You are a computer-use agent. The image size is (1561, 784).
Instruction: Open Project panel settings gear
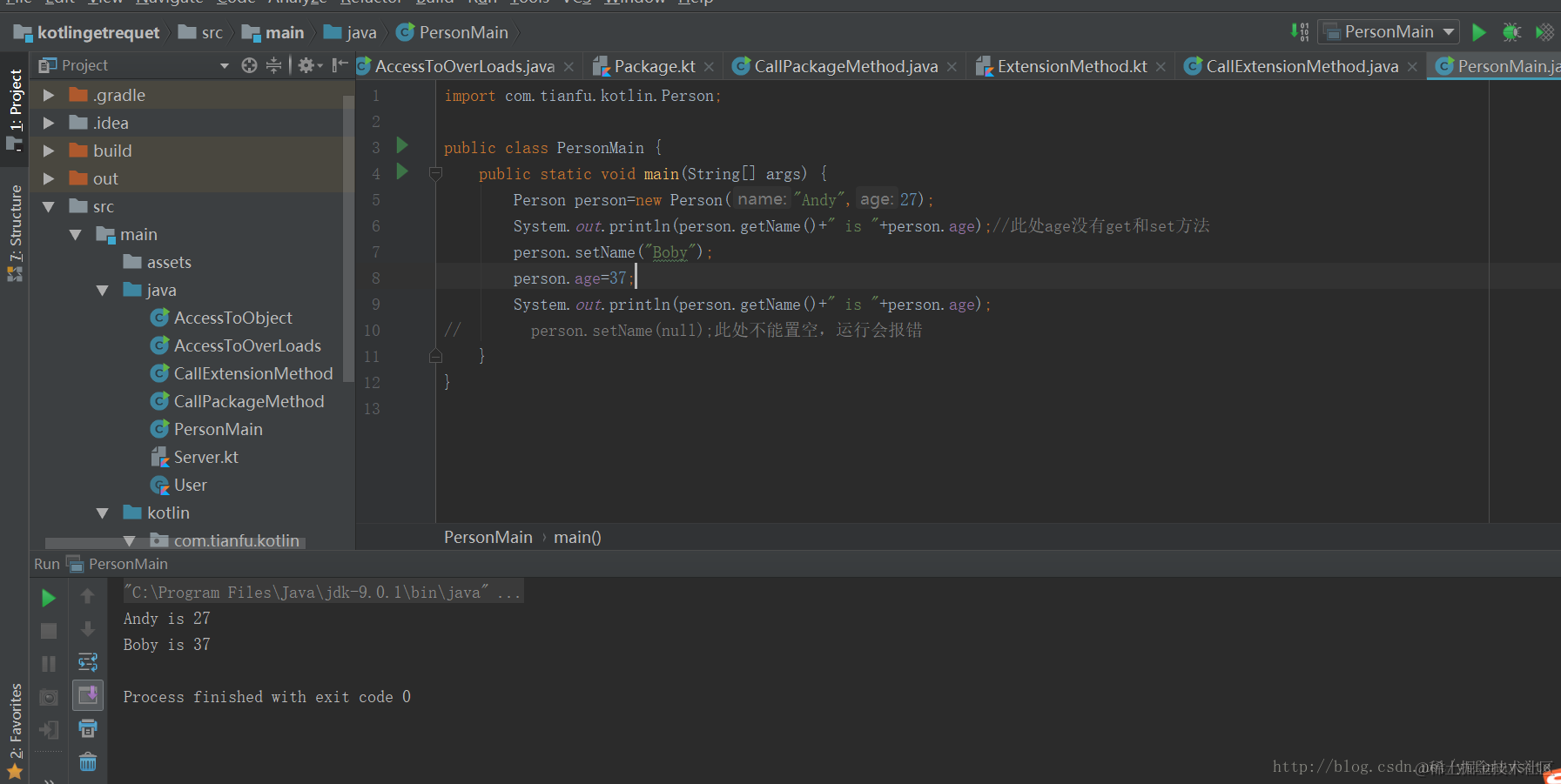pos(309,65)
